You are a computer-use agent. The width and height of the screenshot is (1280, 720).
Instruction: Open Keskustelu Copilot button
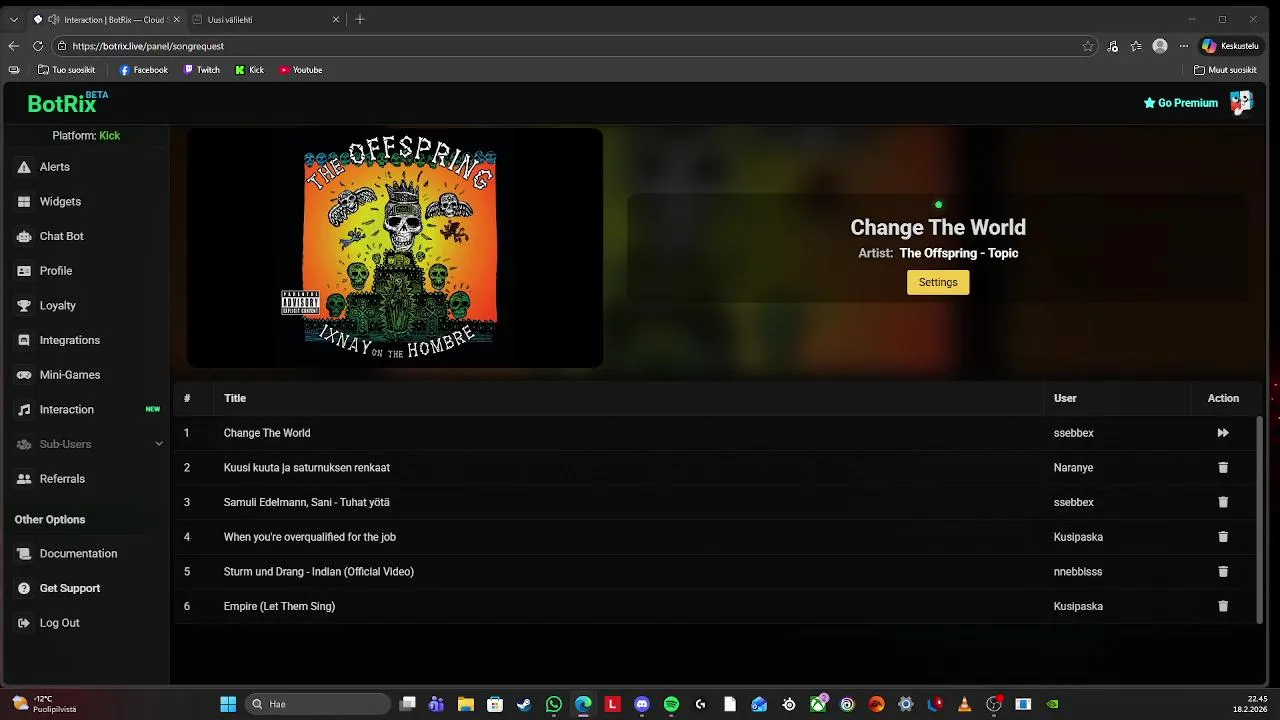tap(1231, 46)
